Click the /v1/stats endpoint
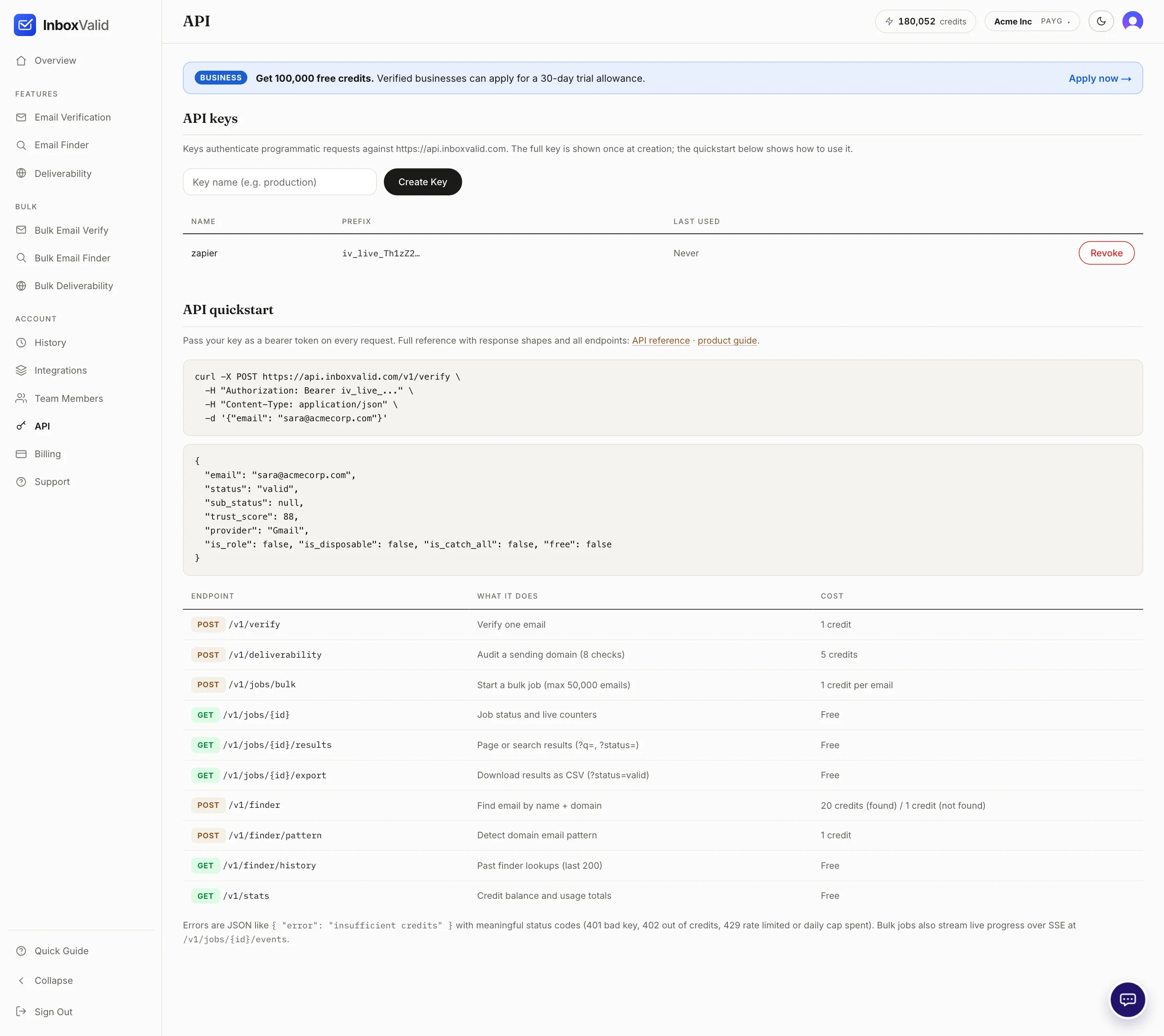The height and width of the screenshot is (1036, 1164). 246,896
